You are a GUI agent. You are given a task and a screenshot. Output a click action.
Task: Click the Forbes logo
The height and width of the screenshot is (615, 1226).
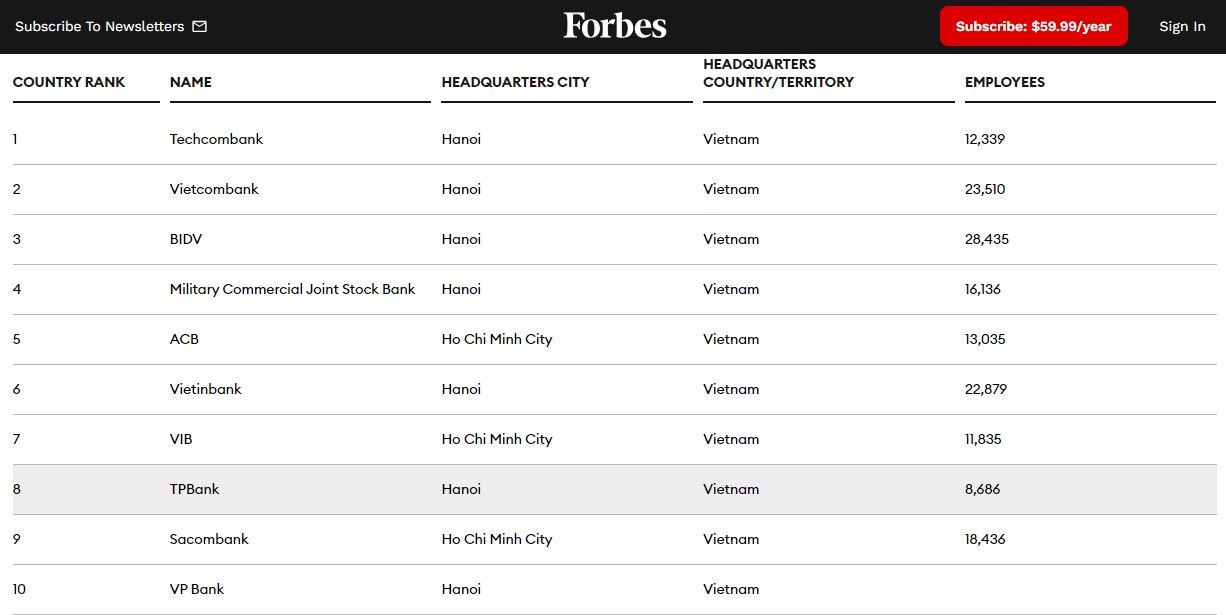(614, 26)
